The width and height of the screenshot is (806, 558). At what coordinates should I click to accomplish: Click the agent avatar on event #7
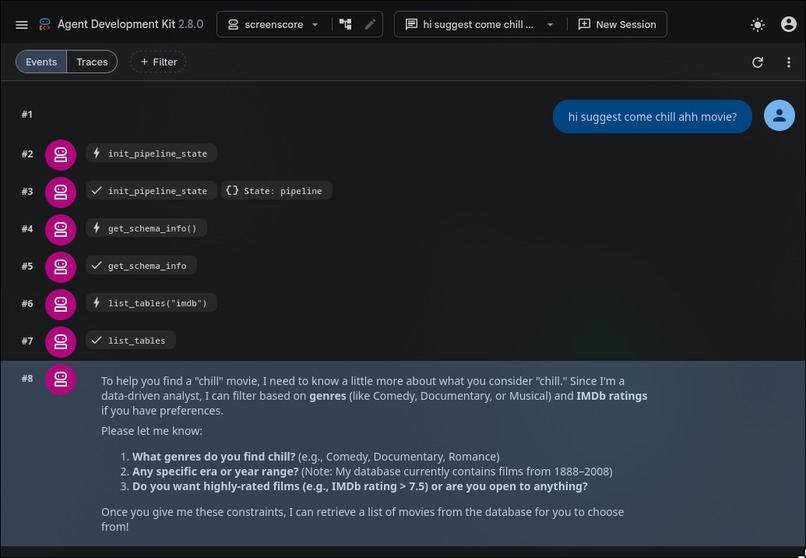[x=61, y=342]
